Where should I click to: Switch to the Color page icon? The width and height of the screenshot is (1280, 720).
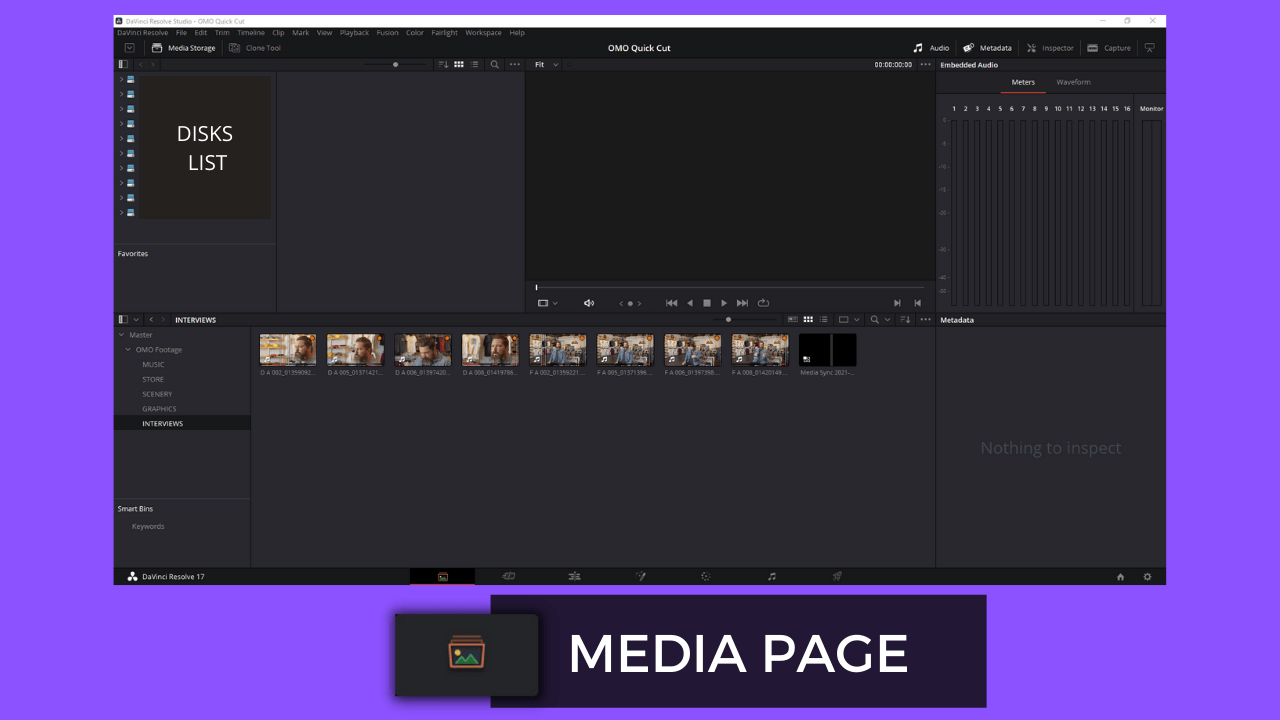[x=706, y=576]
